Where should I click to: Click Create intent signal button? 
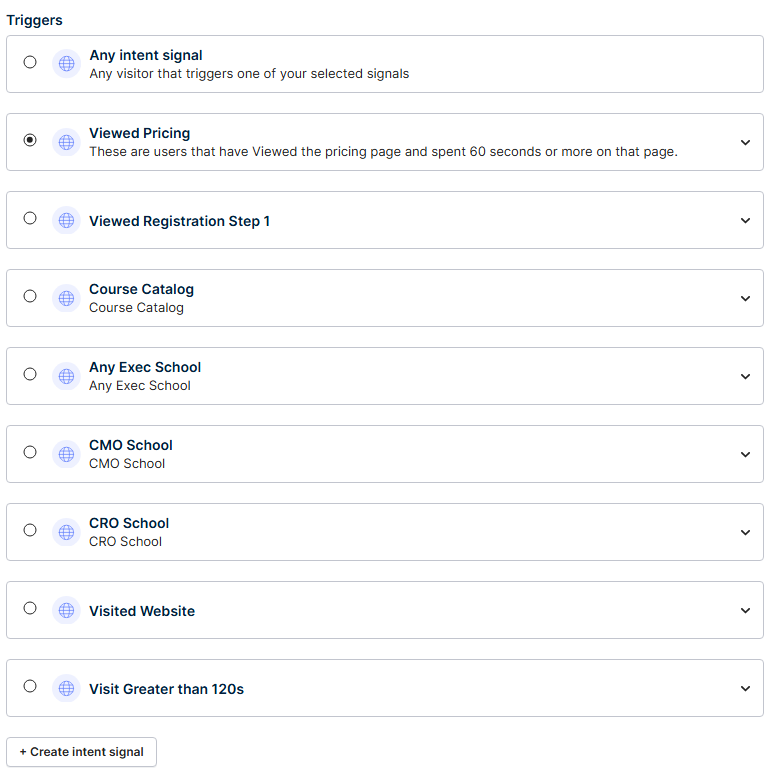81,752
